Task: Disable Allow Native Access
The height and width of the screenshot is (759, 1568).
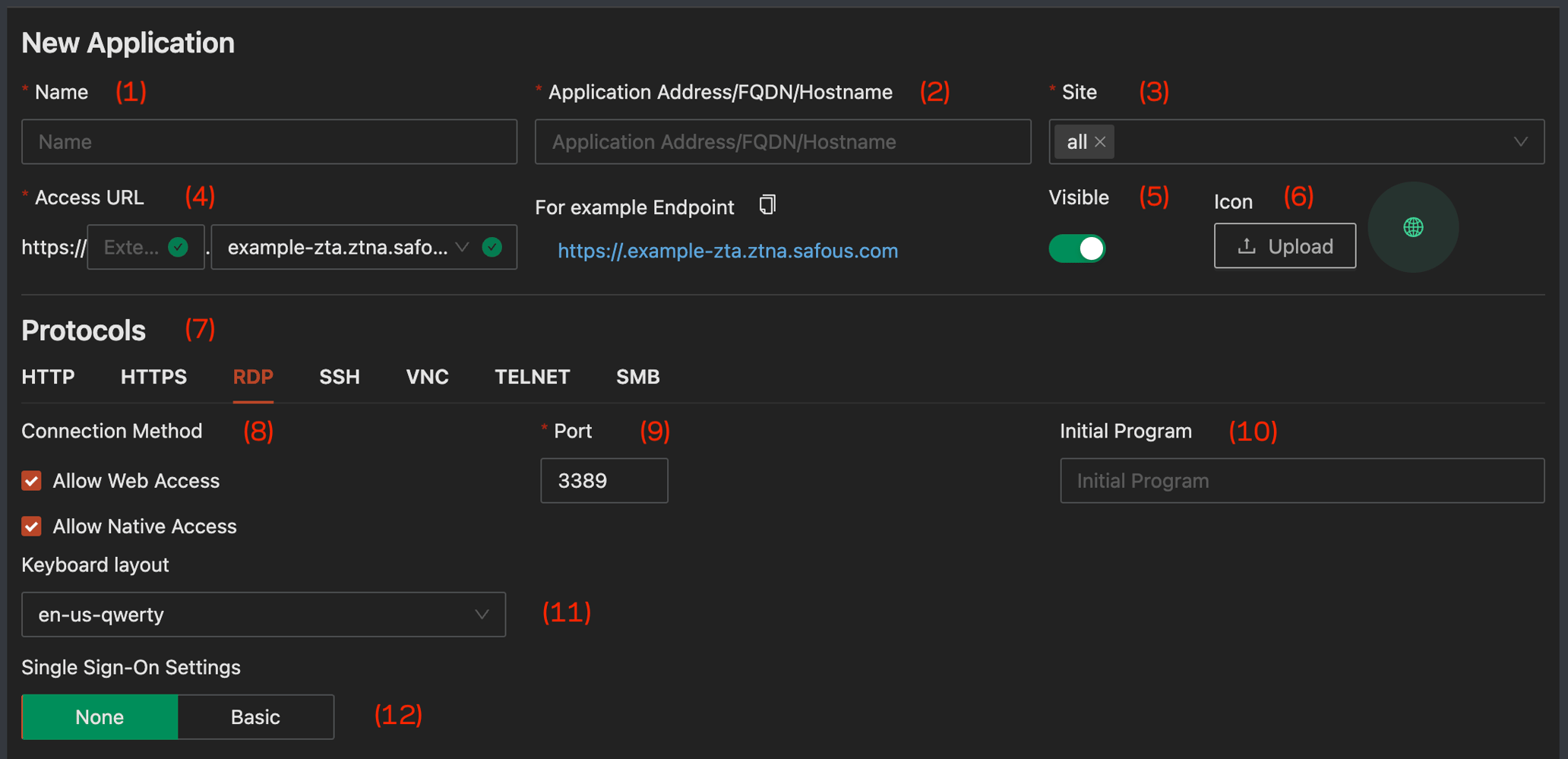Action: (31, 526)
